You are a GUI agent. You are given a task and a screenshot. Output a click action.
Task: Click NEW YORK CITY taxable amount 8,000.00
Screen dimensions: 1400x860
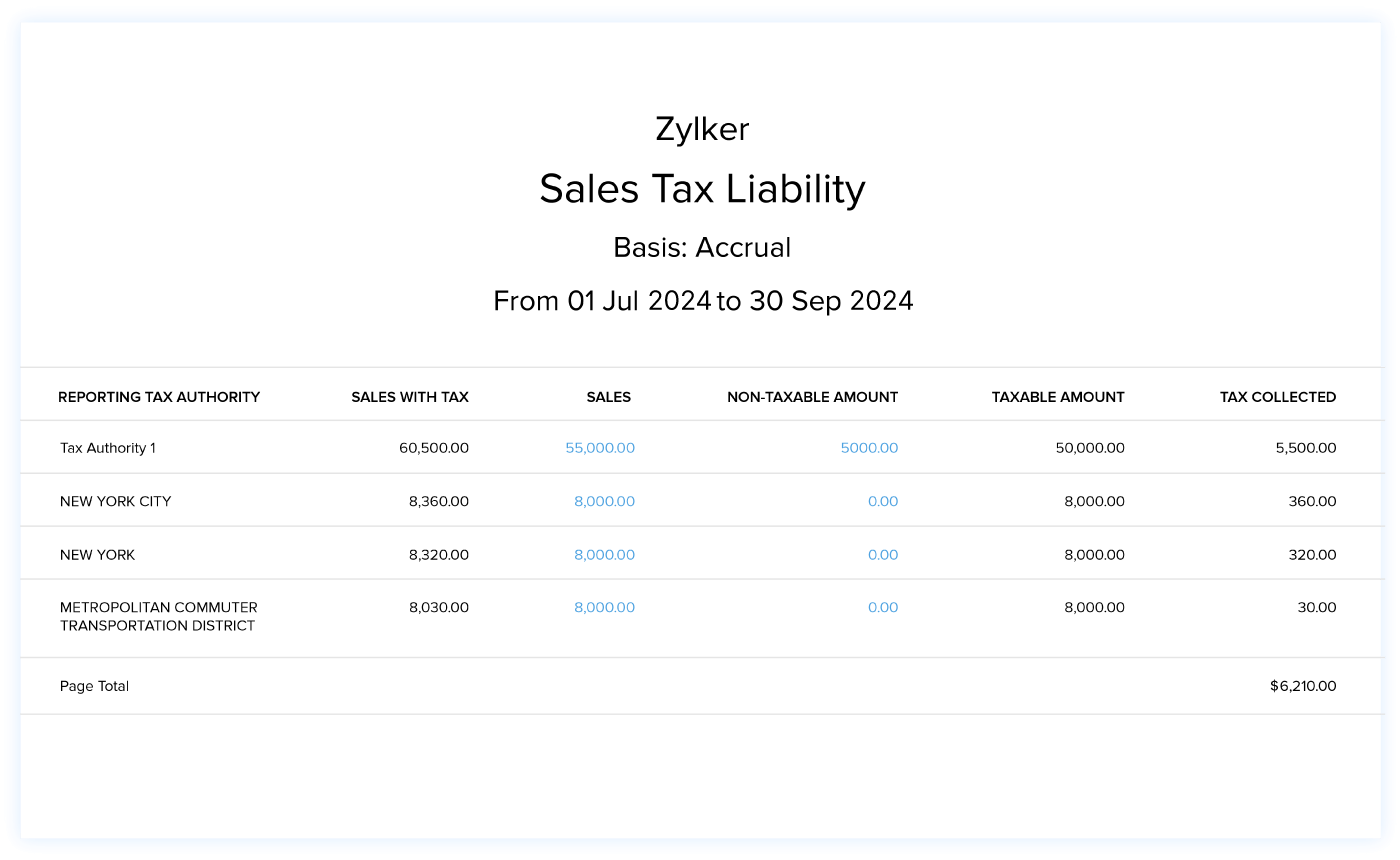click(1094, 501)
